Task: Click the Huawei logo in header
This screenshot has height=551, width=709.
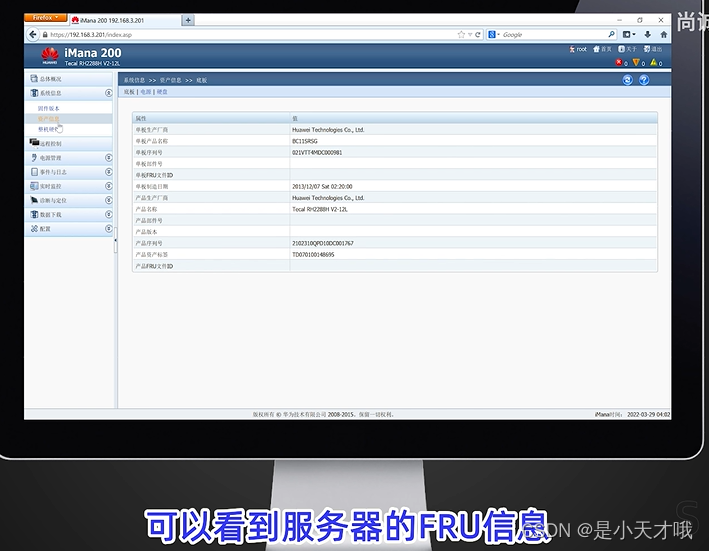Action: [x=50, y=56]
